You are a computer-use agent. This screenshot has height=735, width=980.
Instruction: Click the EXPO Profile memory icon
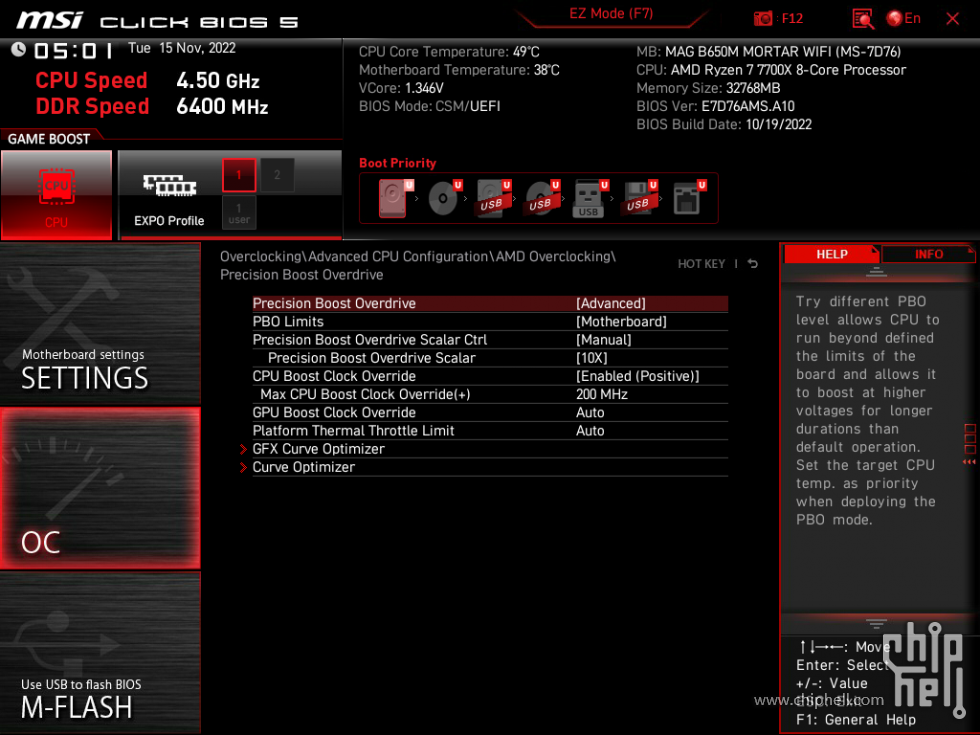coord(169,185)
